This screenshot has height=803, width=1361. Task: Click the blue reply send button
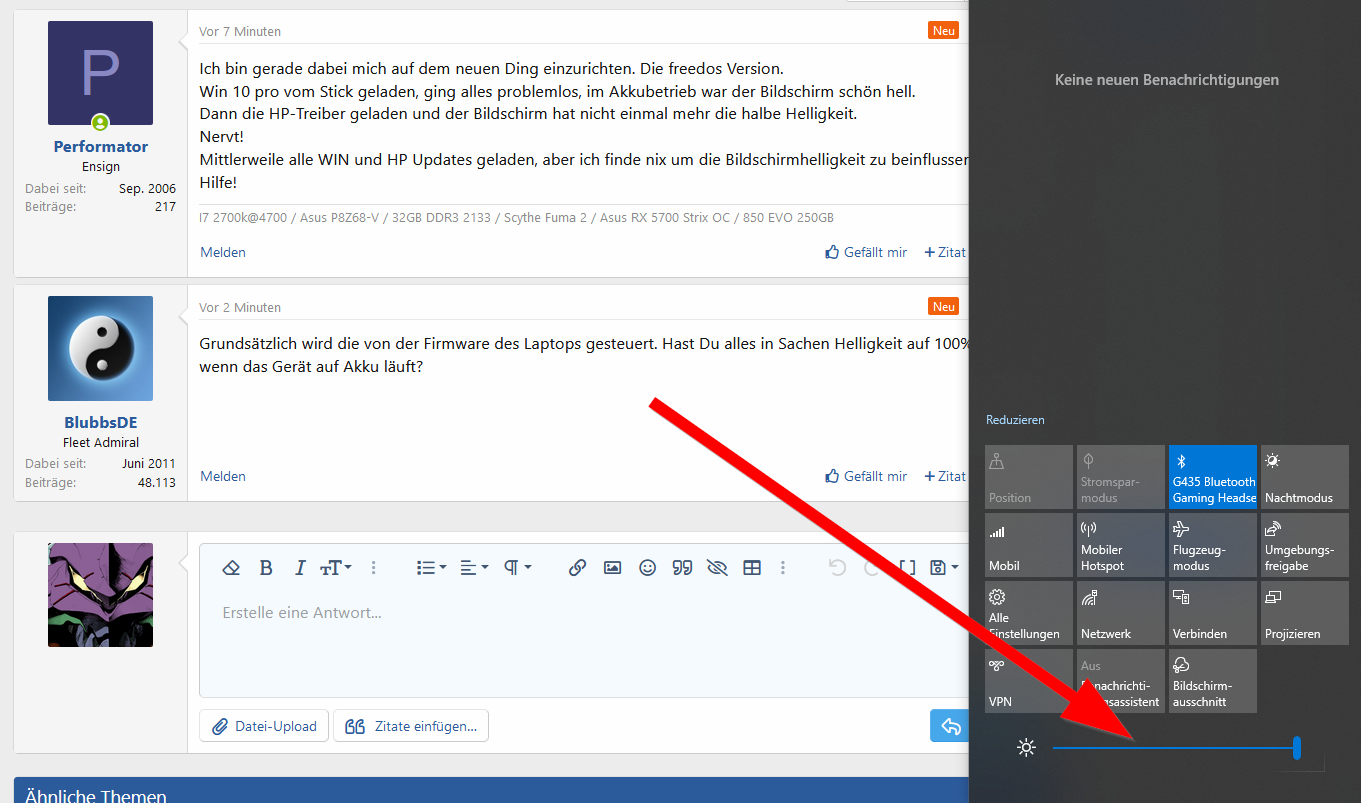coord(949,726)
